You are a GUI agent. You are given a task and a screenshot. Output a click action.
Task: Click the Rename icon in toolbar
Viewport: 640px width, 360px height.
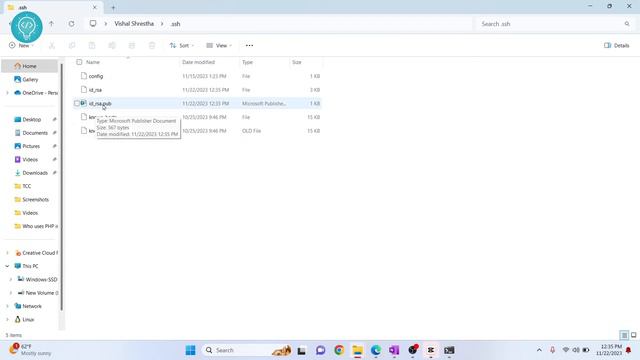tap(112, 45)
